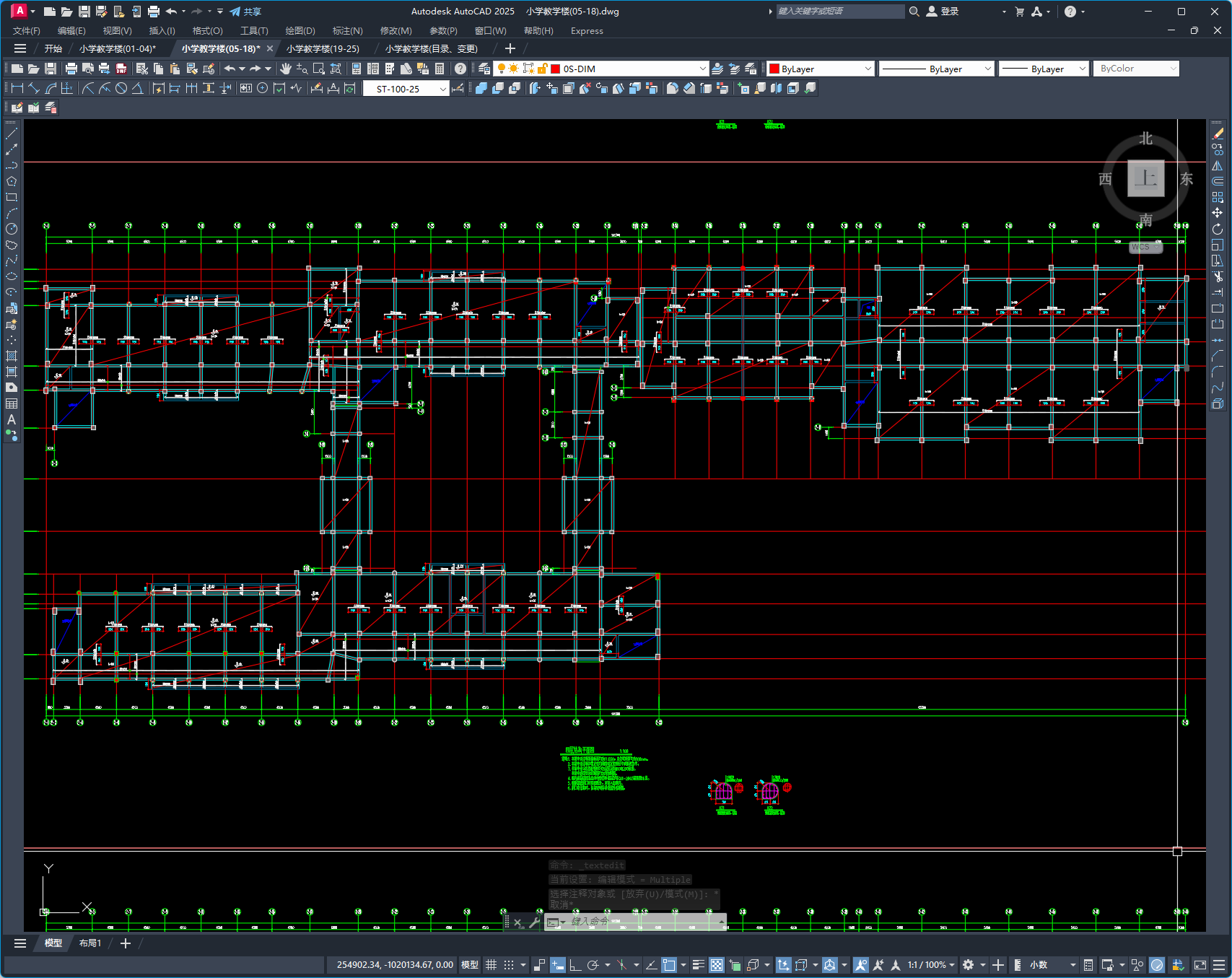This screenshot has width=1232, height=978.
Task: Select the Table tool in Draw toolbar
Action: 12,403
